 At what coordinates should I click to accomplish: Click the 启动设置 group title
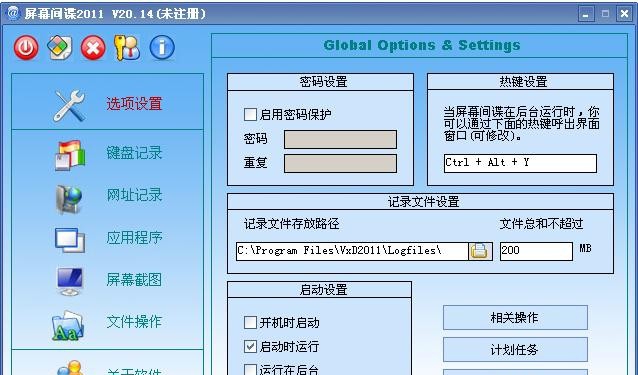[323, 290]
